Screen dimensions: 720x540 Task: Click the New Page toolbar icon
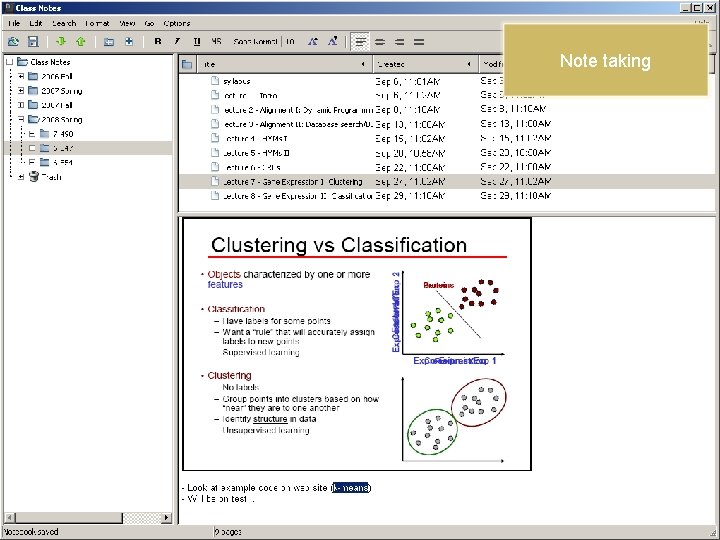129,42
